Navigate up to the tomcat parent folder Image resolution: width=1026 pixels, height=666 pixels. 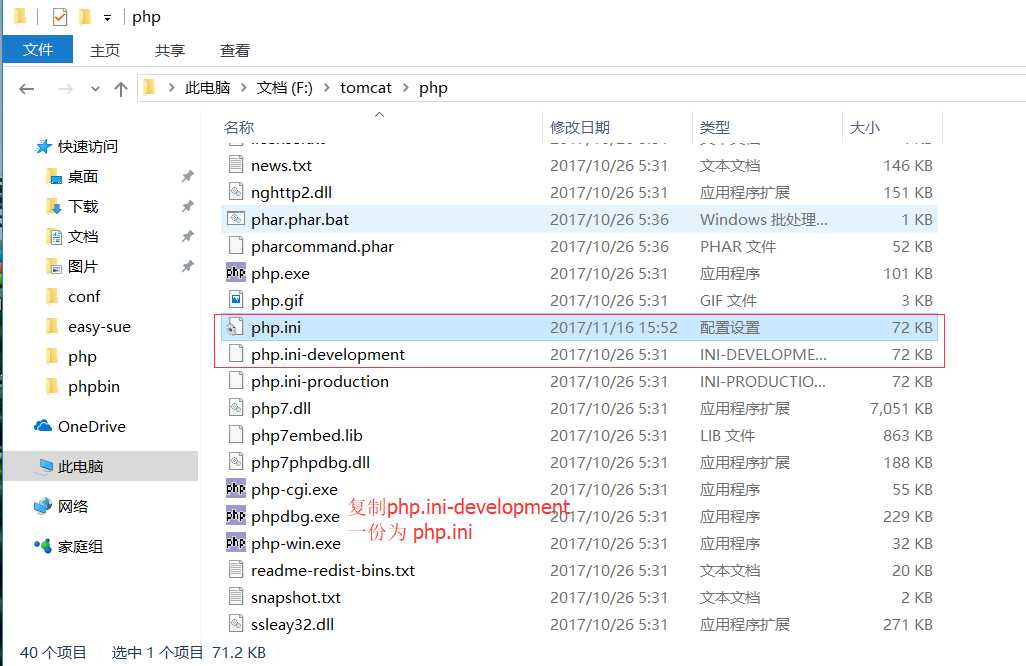(120, 88)
